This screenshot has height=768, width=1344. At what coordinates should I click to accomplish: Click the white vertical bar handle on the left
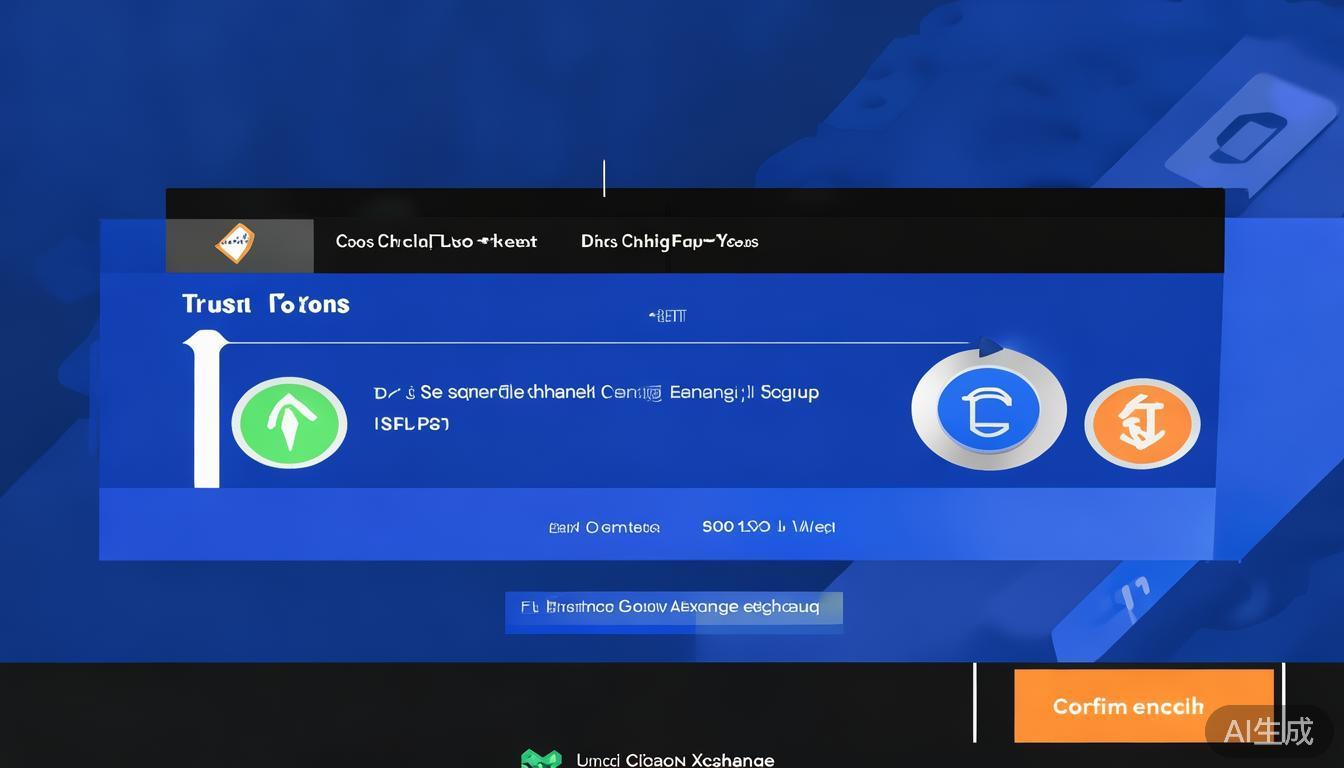[x=206, y=411]
